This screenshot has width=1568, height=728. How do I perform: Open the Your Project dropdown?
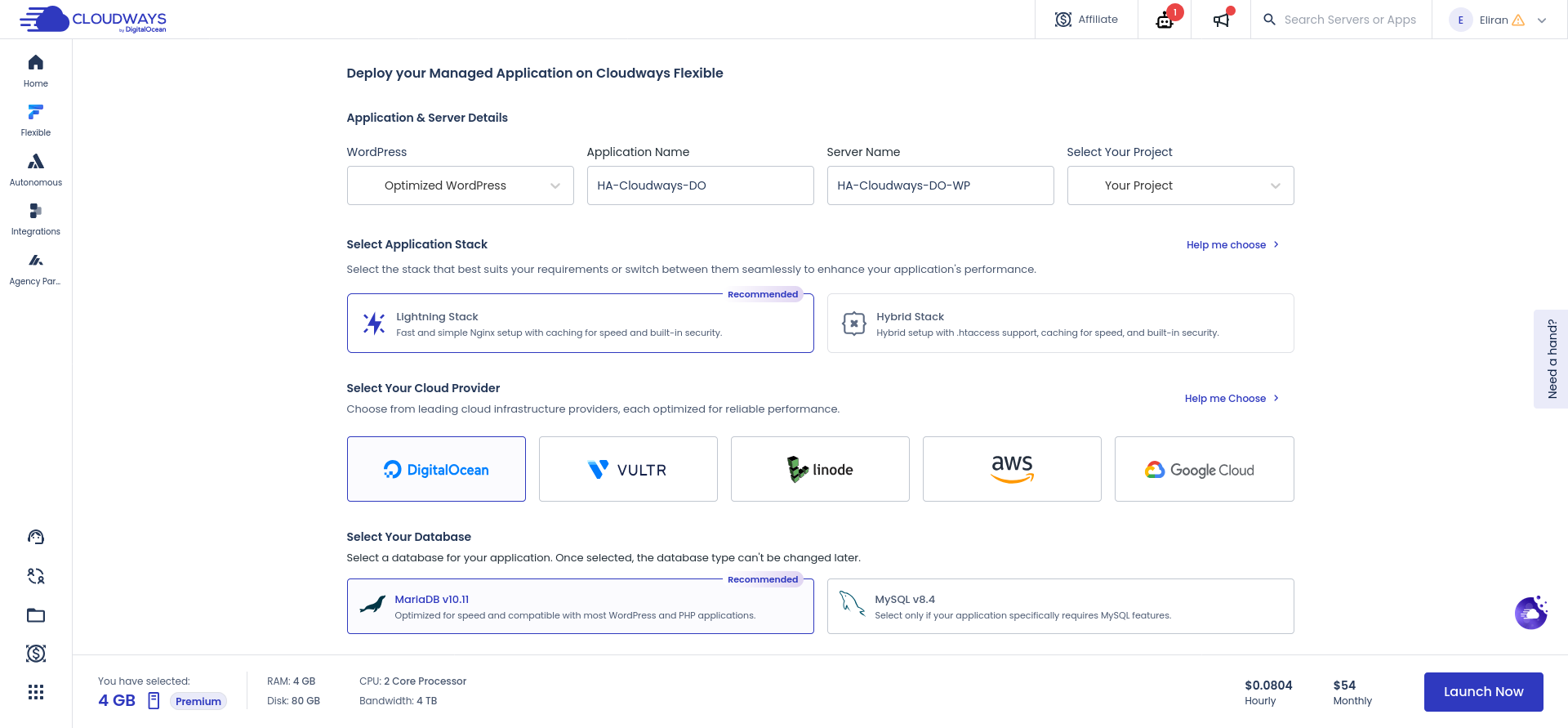click(1181, 185)
